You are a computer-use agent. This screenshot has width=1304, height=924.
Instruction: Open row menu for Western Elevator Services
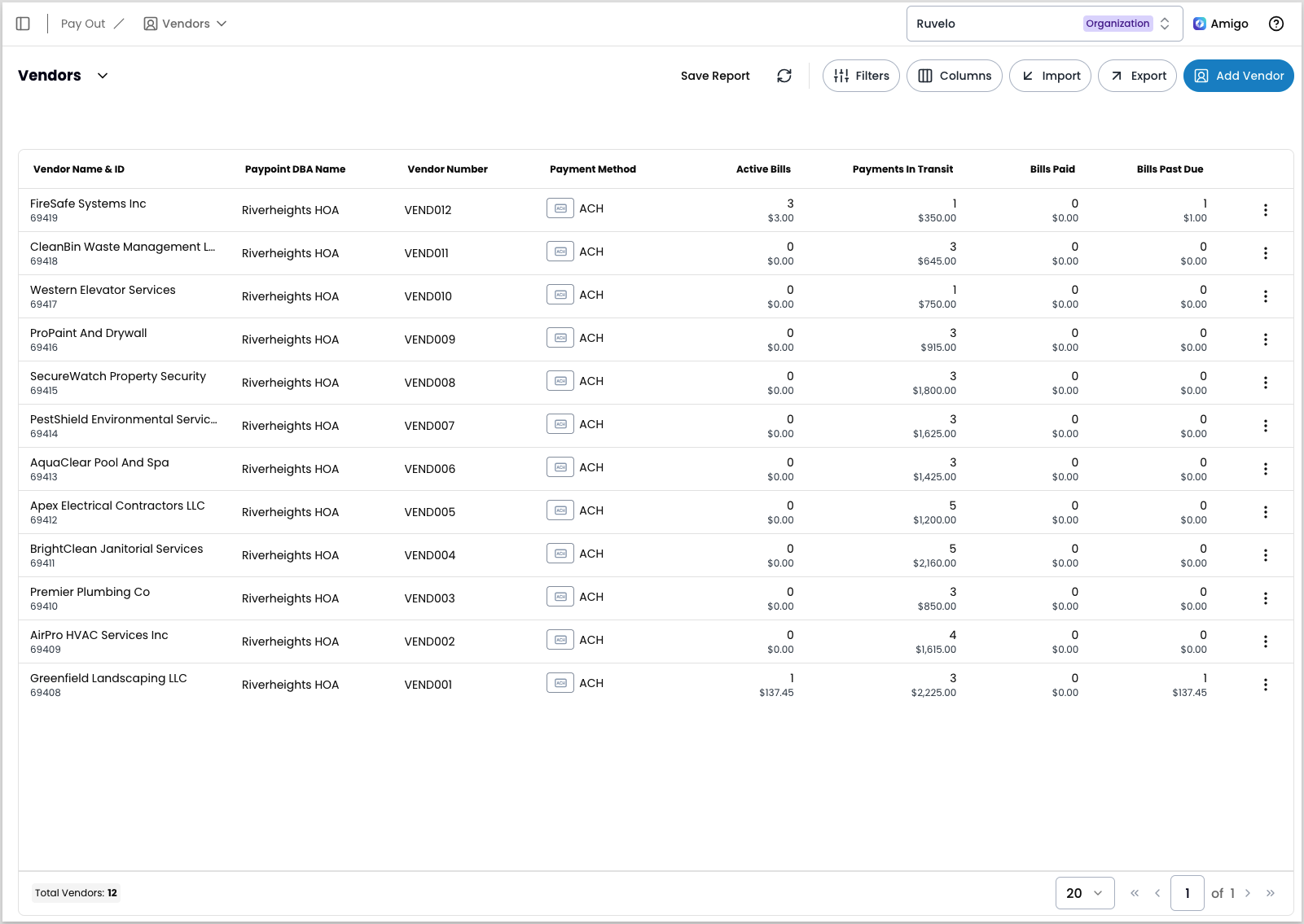click(1266, 296)
